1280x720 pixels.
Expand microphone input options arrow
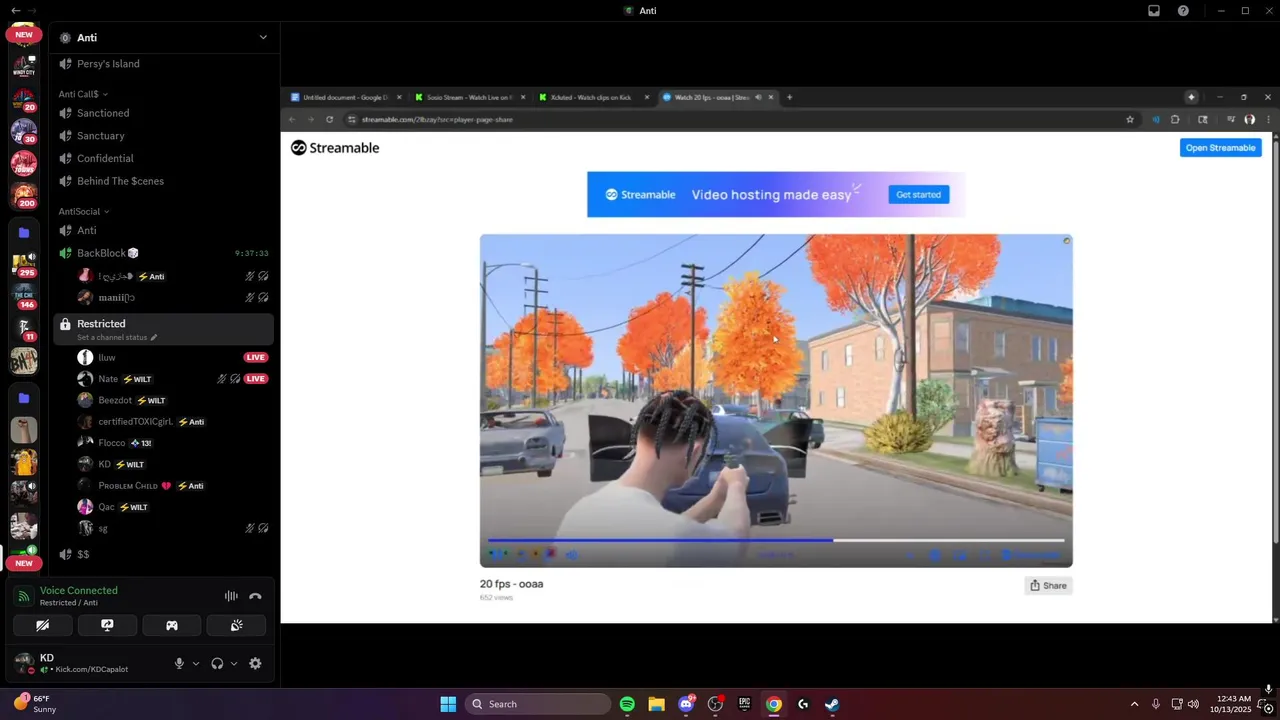pyautogui.click(x=195, y=663)
